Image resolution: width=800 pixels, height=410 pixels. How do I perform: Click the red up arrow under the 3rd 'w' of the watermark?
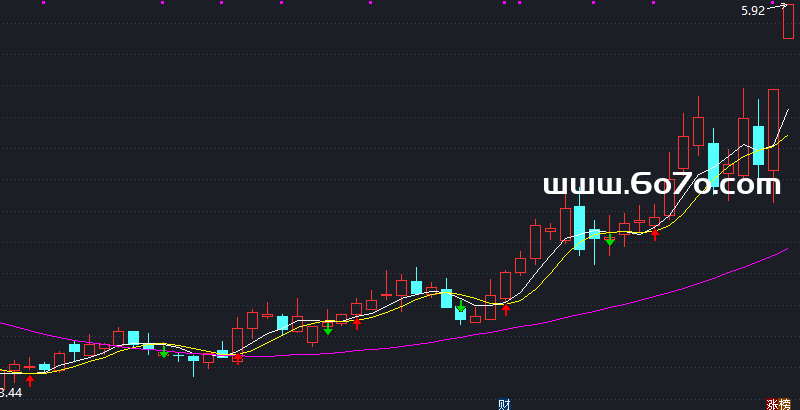655,234
